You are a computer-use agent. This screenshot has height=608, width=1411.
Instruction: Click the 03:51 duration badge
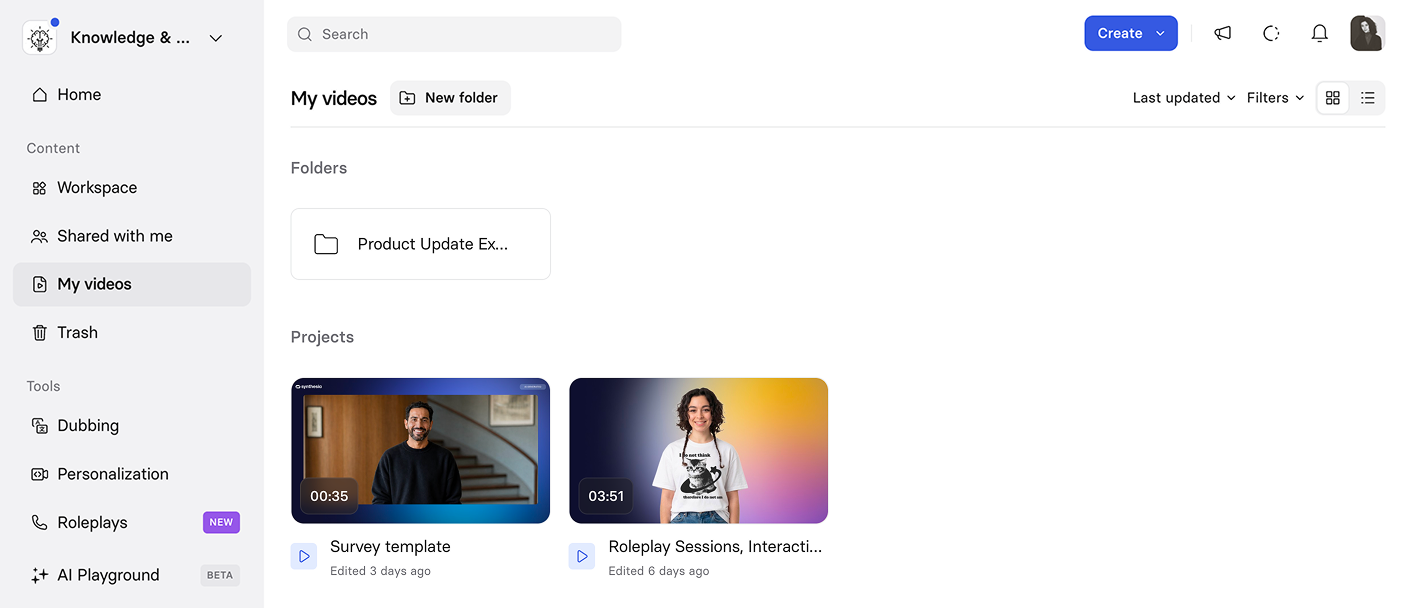click(x=606, y=496)
